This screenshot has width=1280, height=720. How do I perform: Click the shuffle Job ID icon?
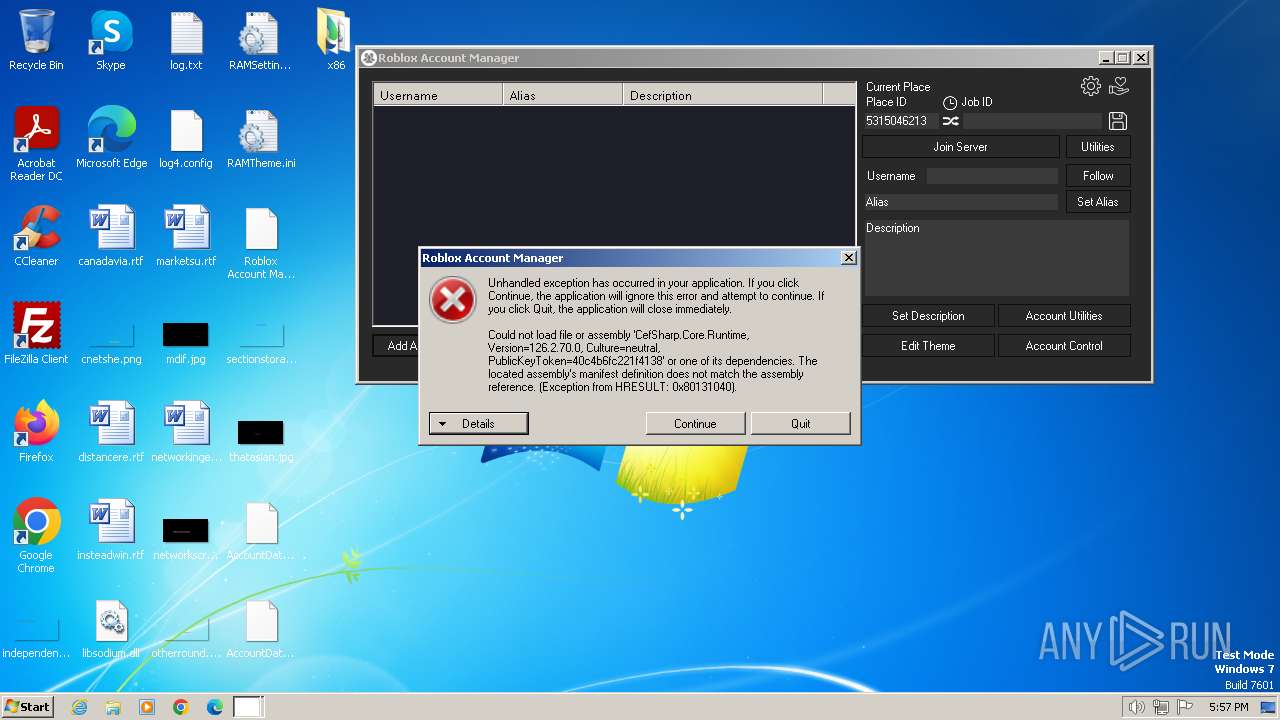(950, 121)
